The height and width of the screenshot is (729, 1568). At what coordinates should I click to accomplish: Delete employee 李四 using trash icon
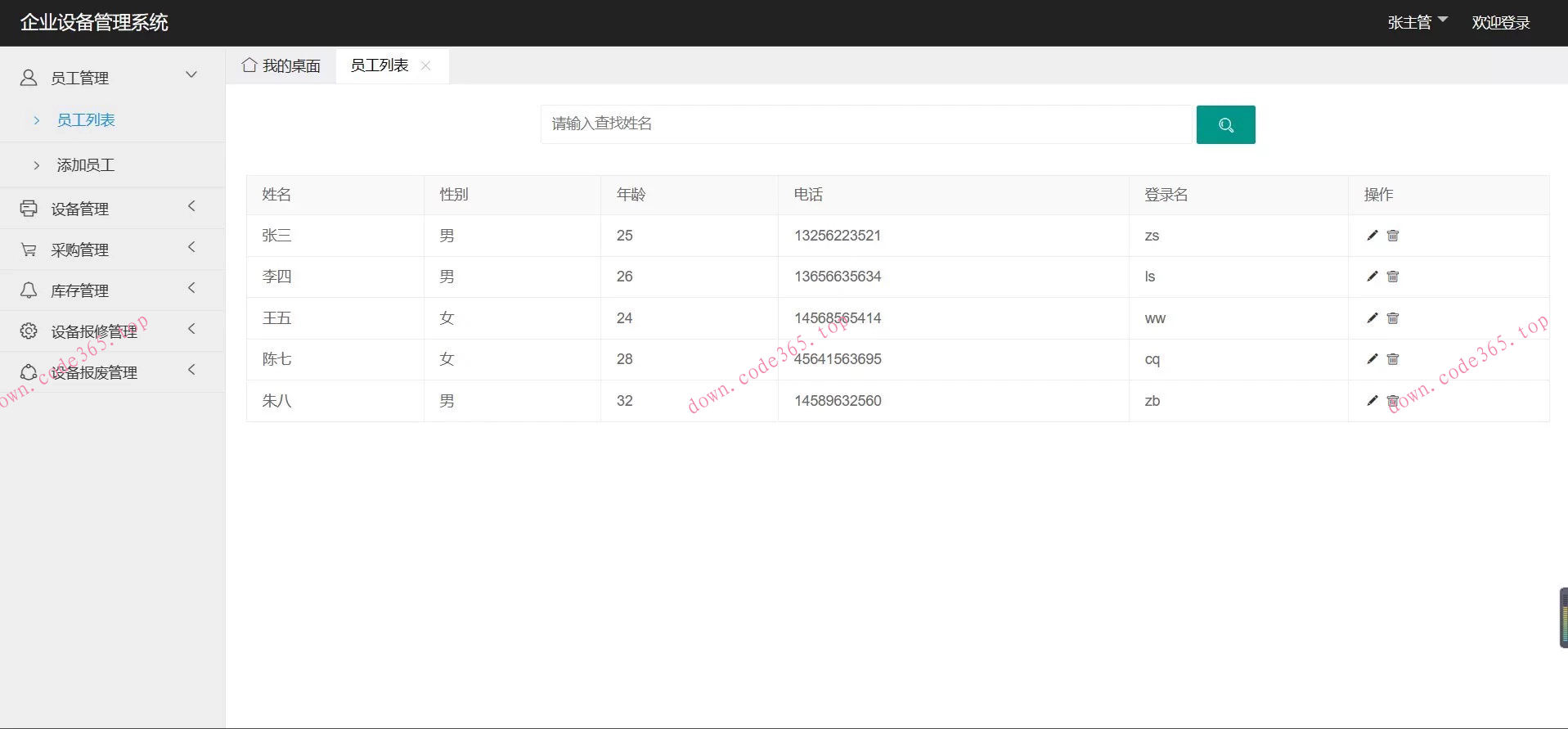tap(1393, 277)
